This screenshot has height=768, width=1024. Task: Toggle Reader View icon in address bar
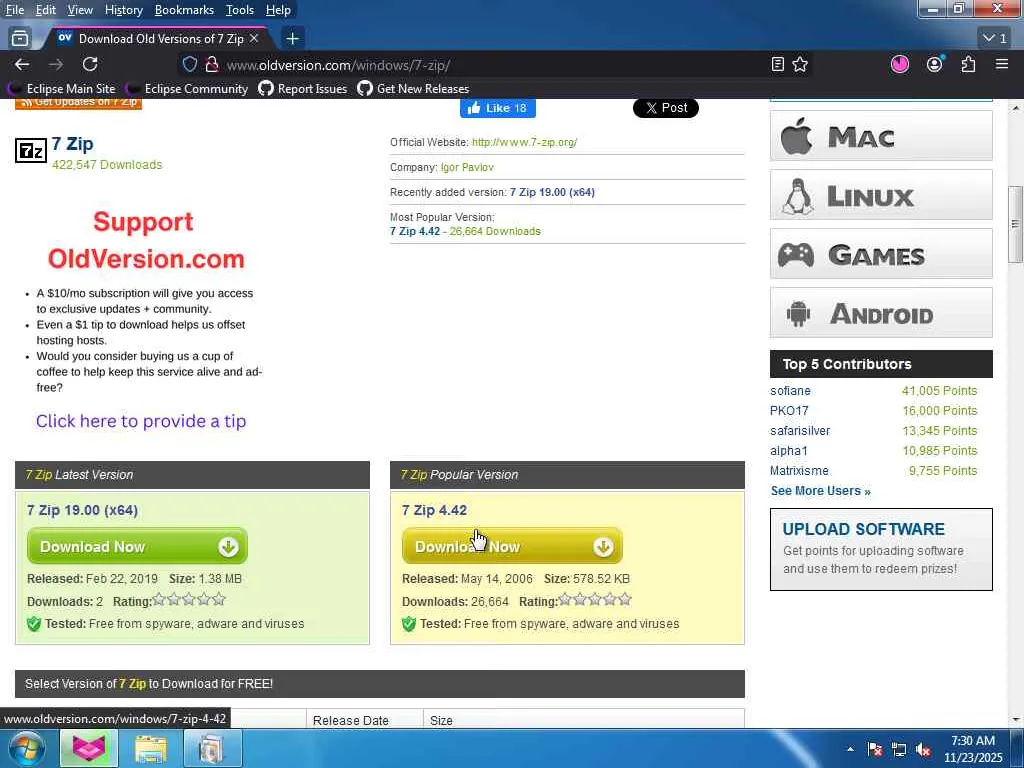click(777, 64)
